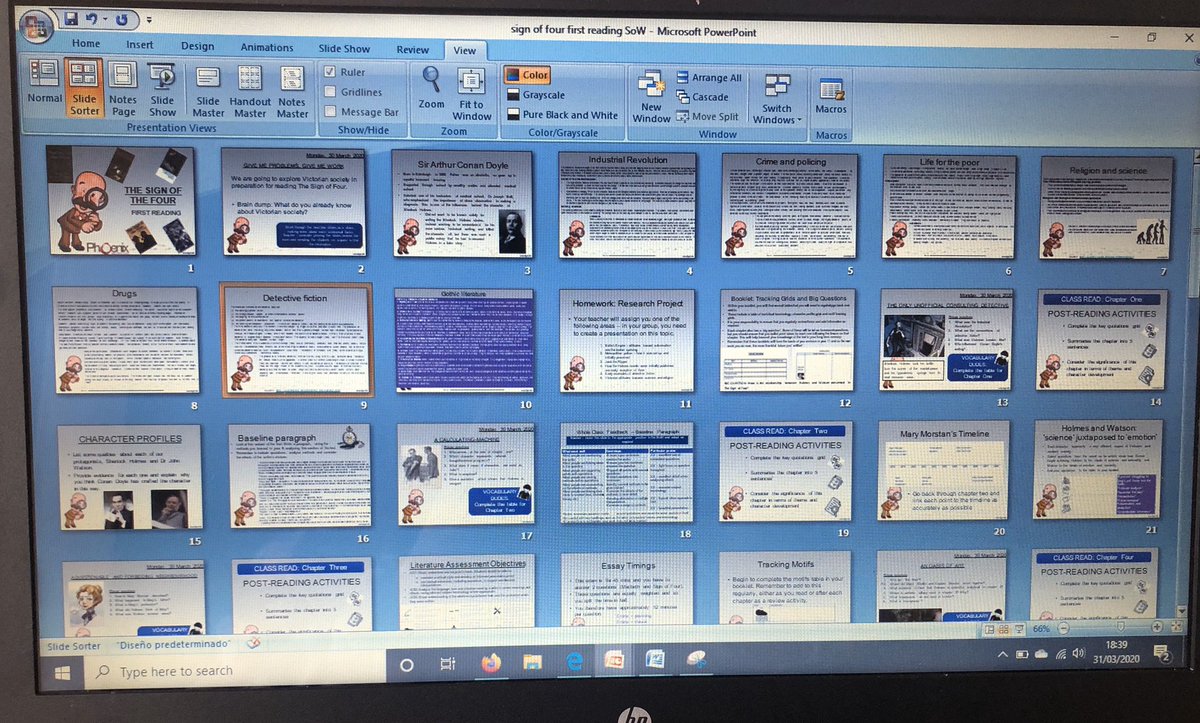
Task: Open the Switch Windows dropdown
Action: 777,99
